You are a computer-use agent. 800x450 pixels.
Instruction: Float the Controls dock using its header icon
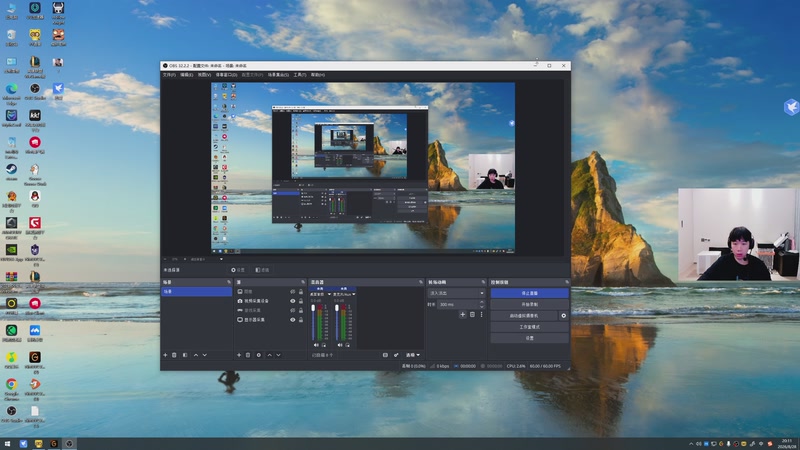click(x=566, y=282)
